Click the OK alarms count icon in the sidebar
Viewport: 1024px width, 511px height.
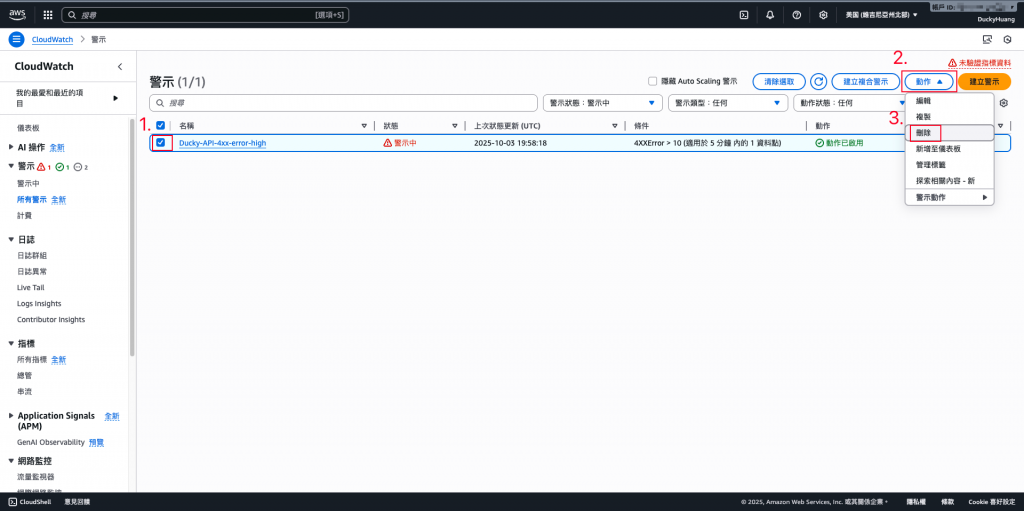59,167
